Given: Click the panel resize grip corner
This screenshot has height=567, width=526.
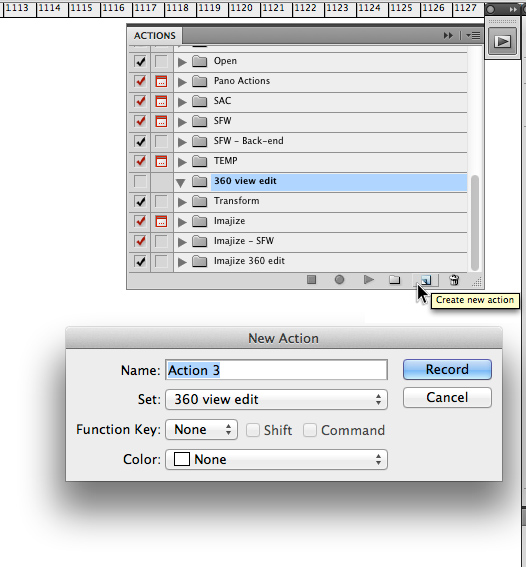Looking at the screenshot, I should (477, 282).
